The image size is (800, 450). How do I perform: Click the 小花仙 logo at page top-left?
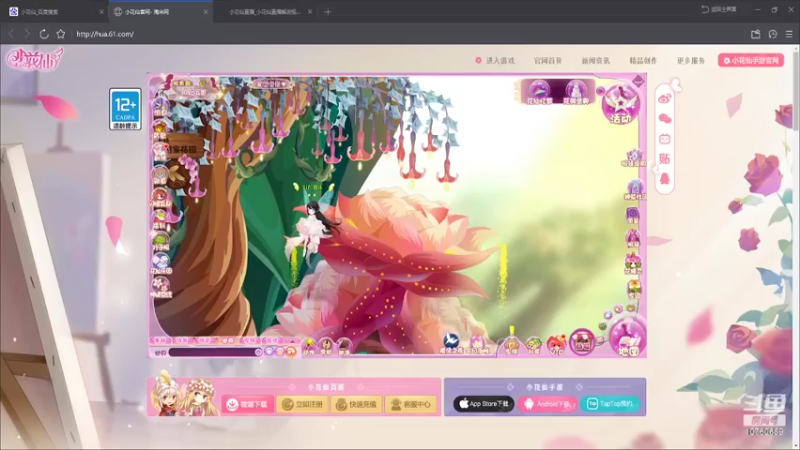[34, 59]
